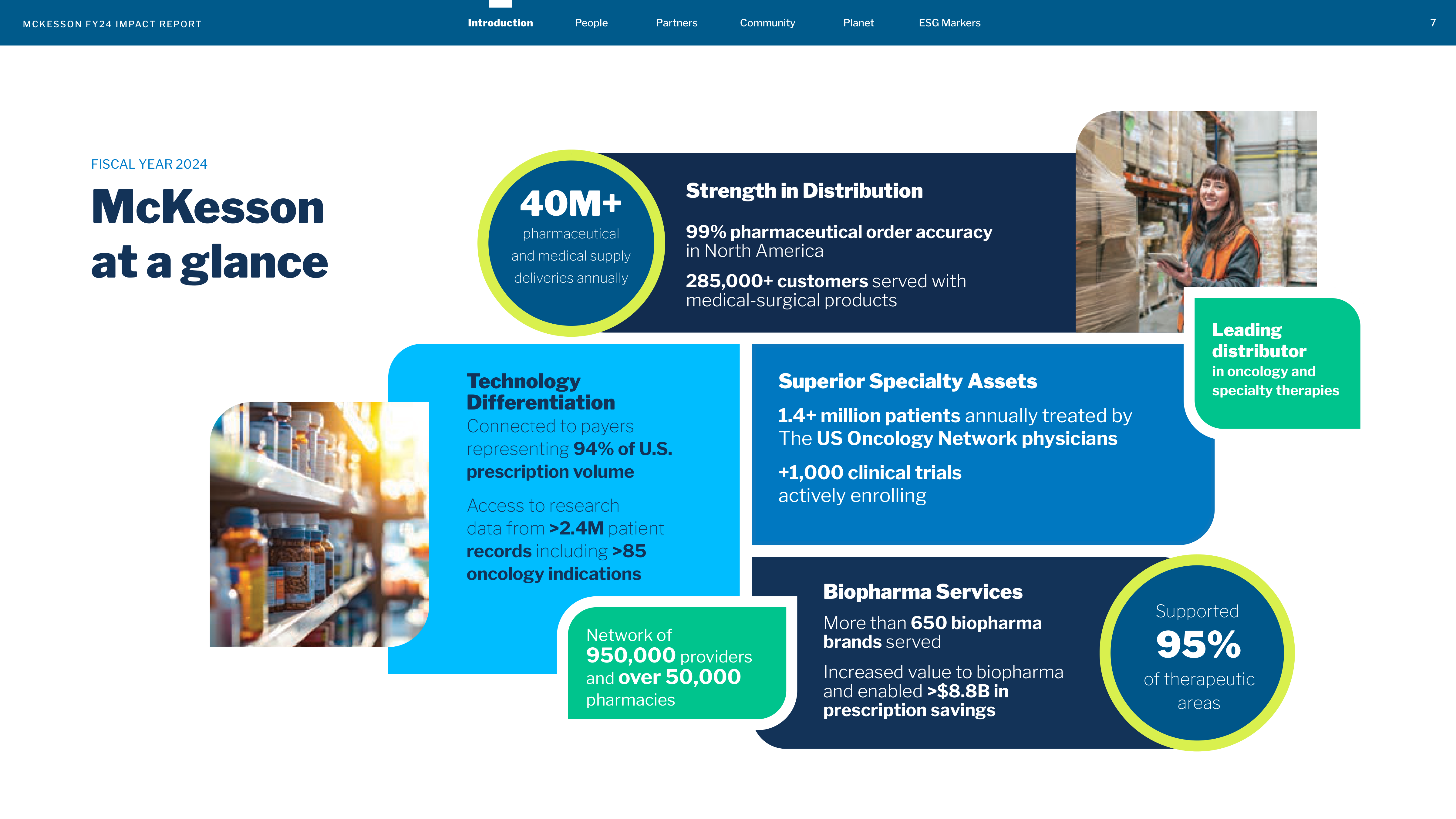
Task: Click the Leading distributor green card
Action: 1277,363
